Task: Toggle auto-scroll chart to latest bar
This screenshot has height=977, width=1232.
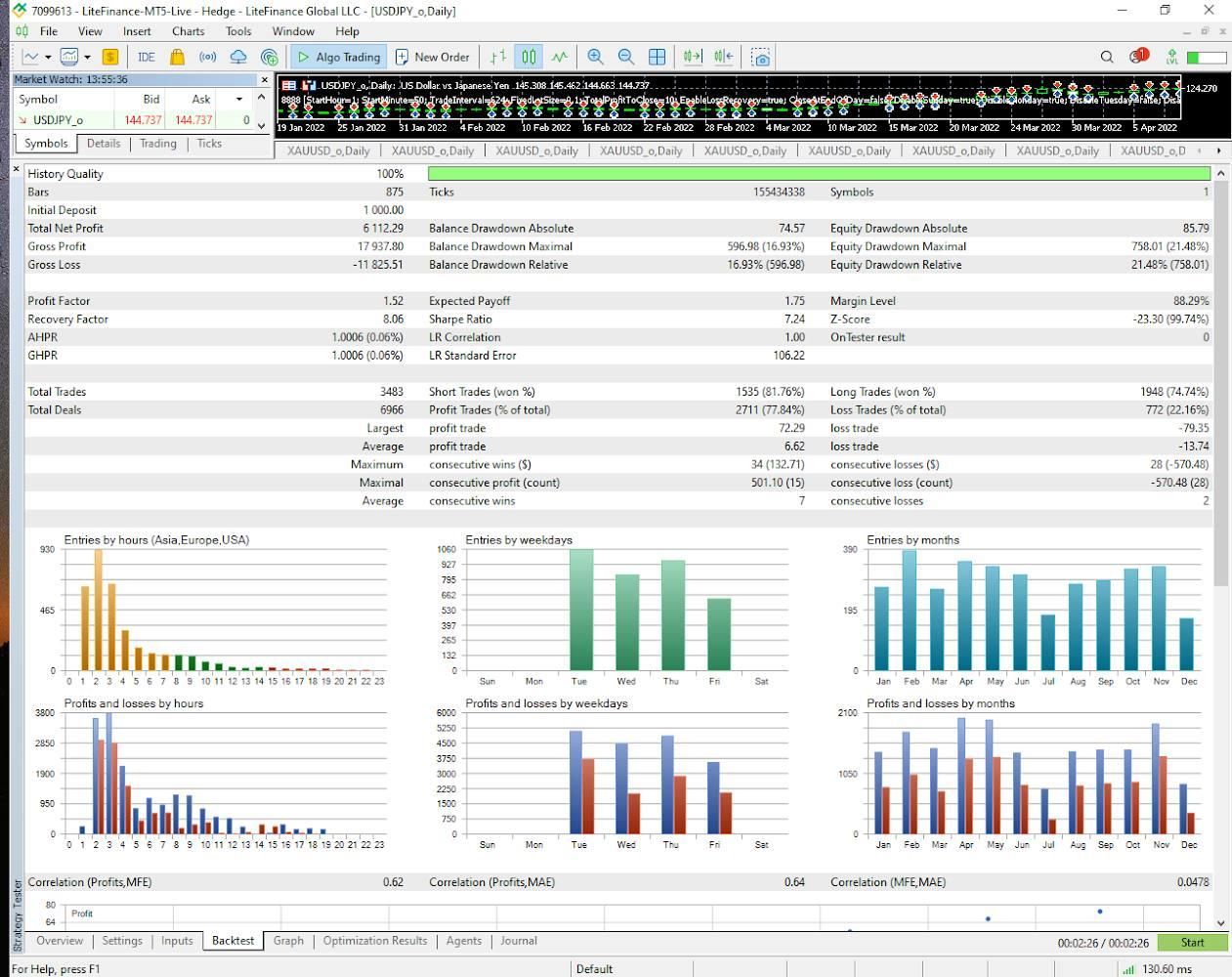Action: (x=692, y=57)
